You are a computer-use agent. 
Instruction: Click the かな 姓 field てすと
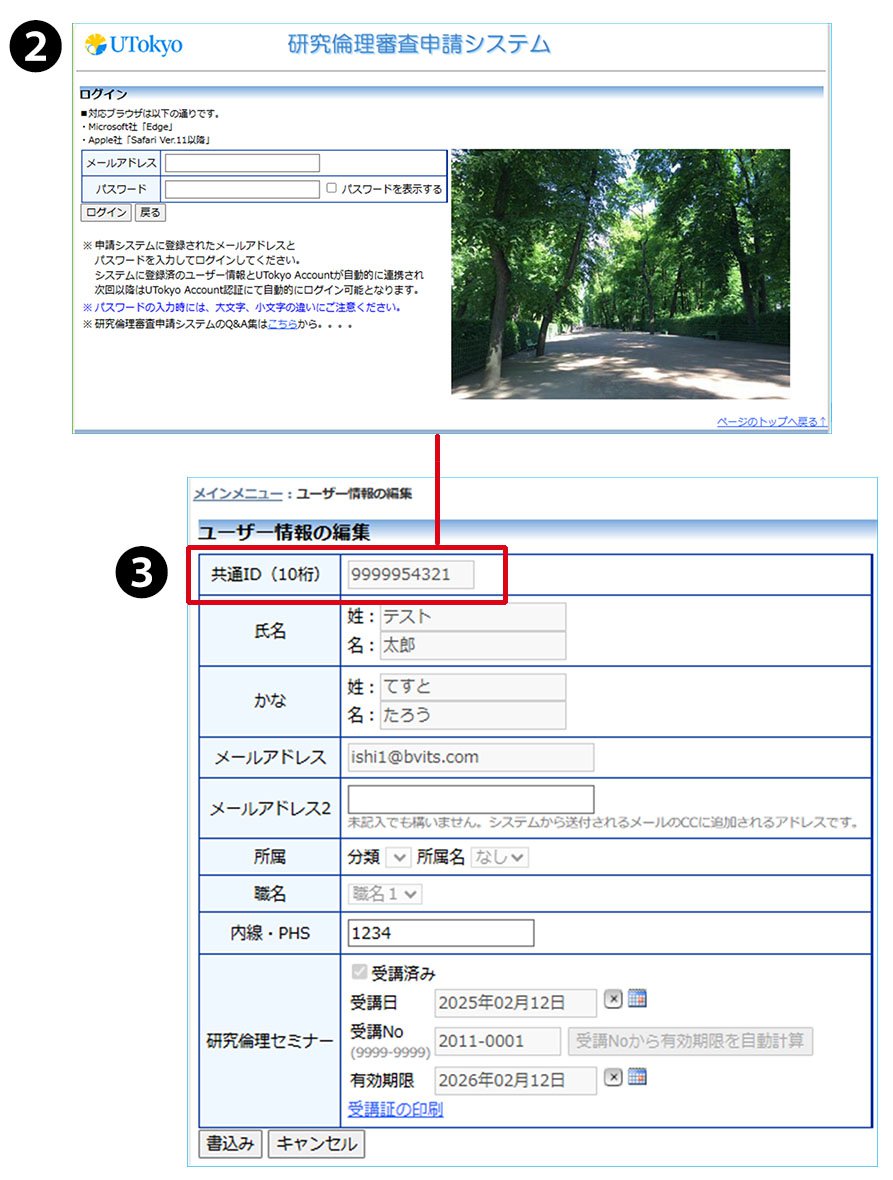click(x=472, y=687)
